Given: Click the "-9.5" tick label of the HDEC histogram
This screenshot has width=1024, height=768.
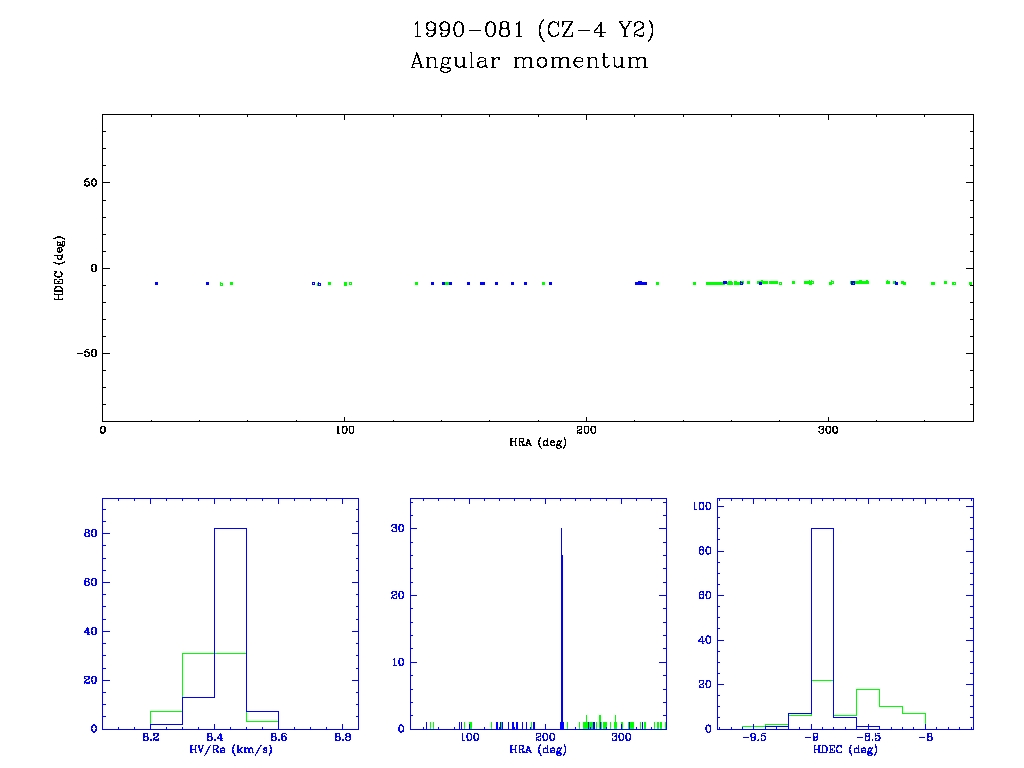Looking at the screenshot, I should [754, 737].
